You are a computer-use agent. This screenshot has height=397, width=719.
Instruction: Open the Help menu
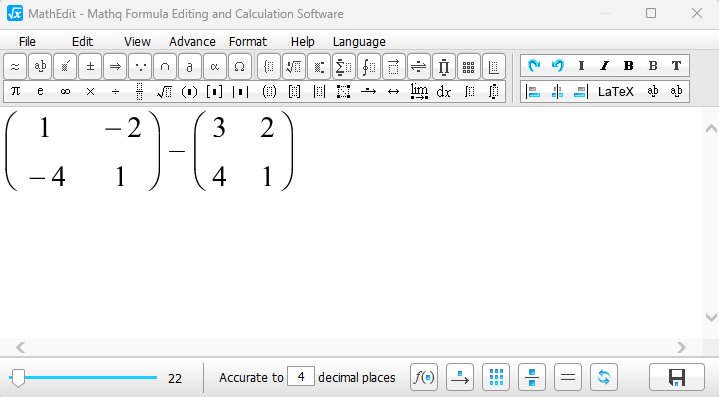click(x=303, y=42)
